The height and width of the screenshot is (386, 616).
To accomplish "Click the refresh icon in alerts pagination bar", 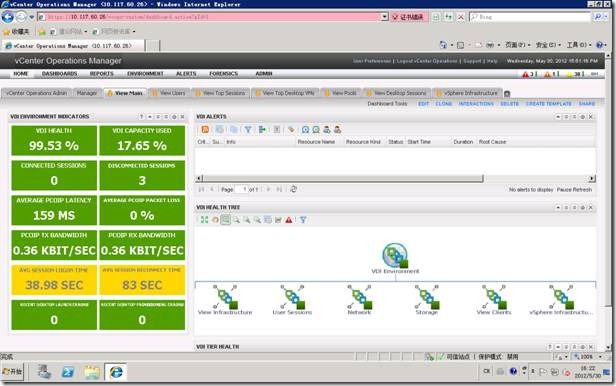I will (293, 189).
